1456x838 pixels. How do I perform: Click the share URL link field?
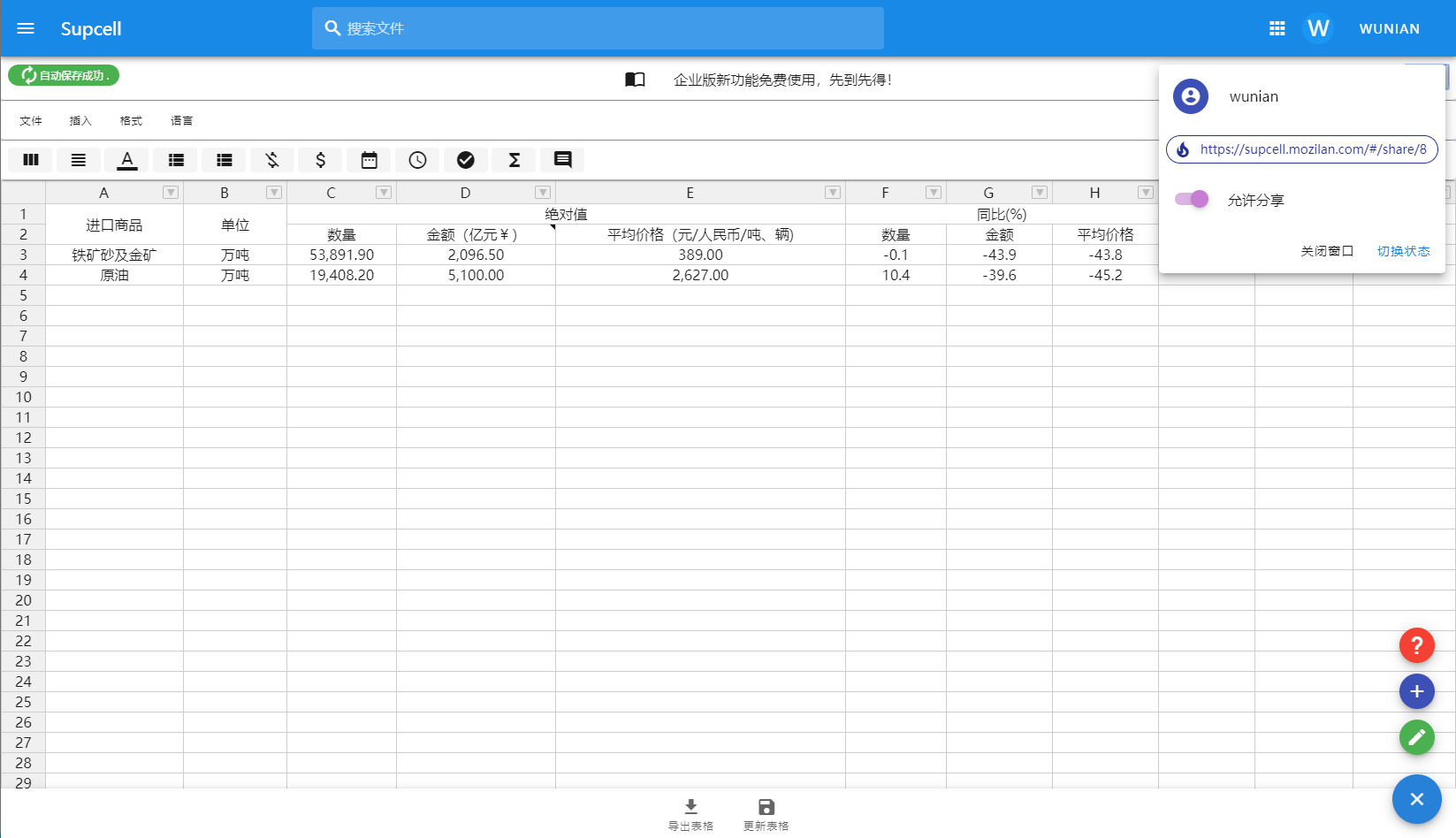[x=1302, y=149]
